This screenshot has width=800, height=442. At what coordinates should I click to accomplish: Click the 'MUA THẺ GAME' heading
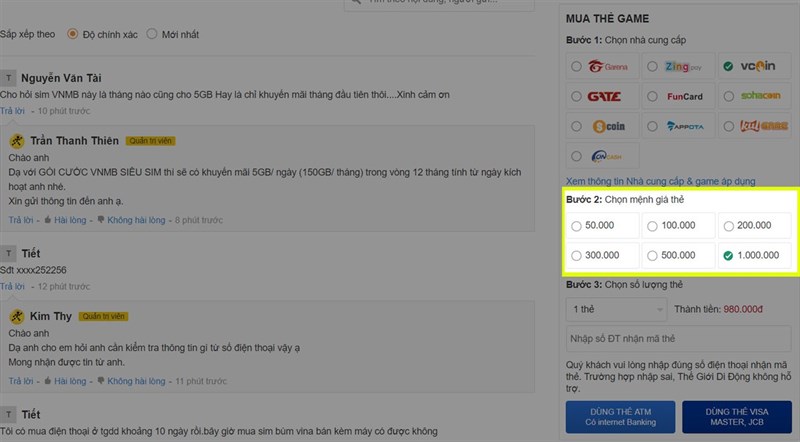point(608,19)
